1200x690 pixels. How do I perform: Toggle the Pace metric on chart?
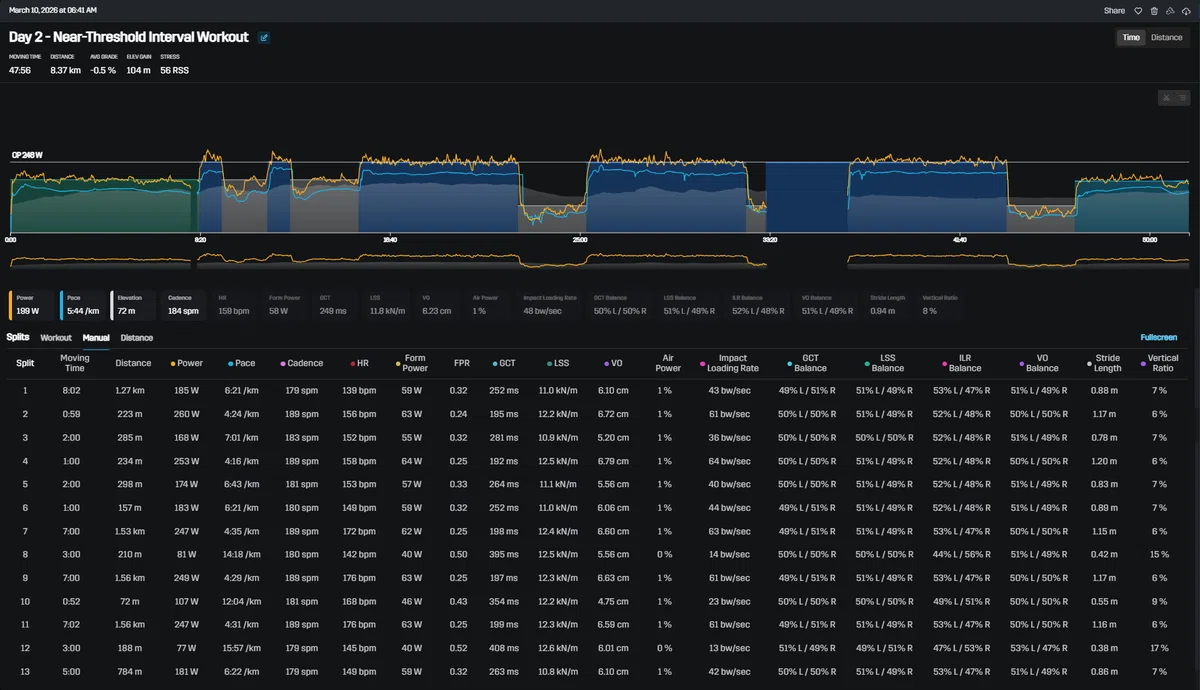84,304
